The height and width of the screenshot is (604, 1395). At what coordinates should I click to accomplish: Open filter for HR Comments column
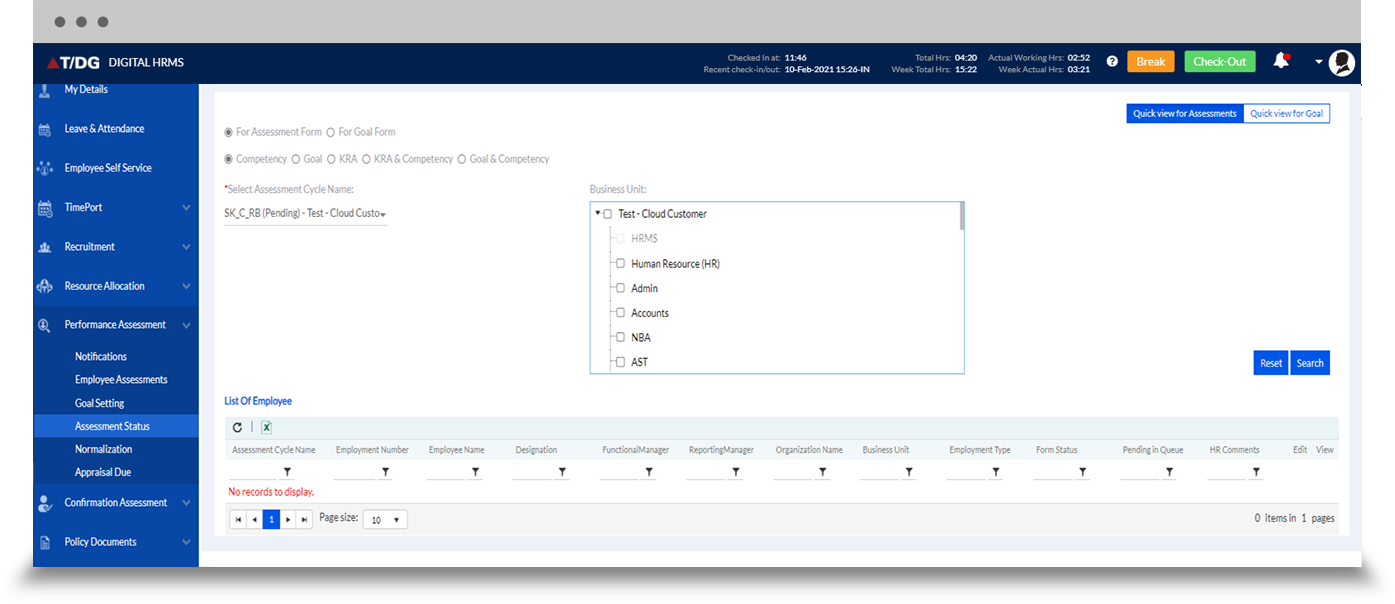[x=1255, y=471]
